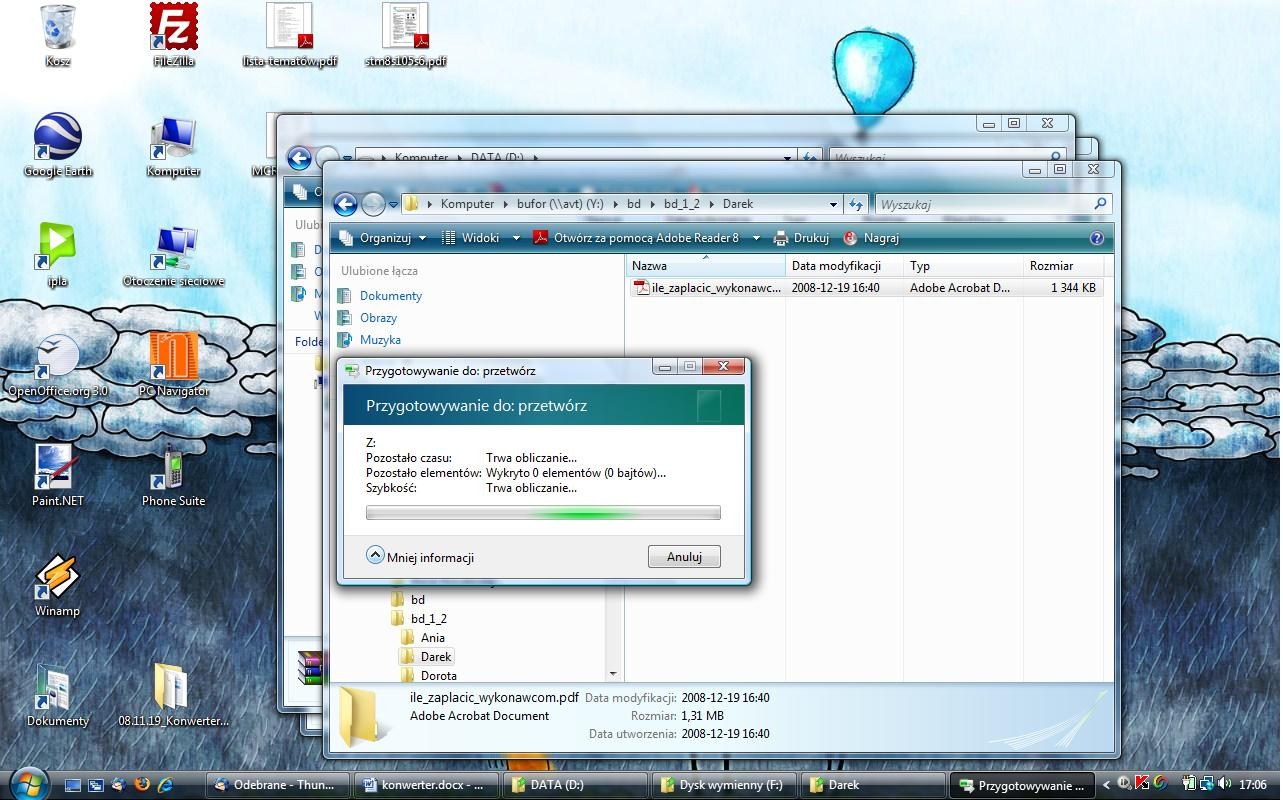Sort files by Data modyfikacji column

[836, 266]
